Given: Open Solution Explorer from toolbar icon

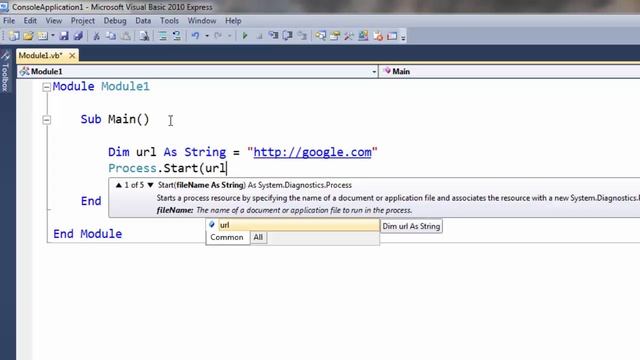Looking at the screenshot, I should point(320,36).
